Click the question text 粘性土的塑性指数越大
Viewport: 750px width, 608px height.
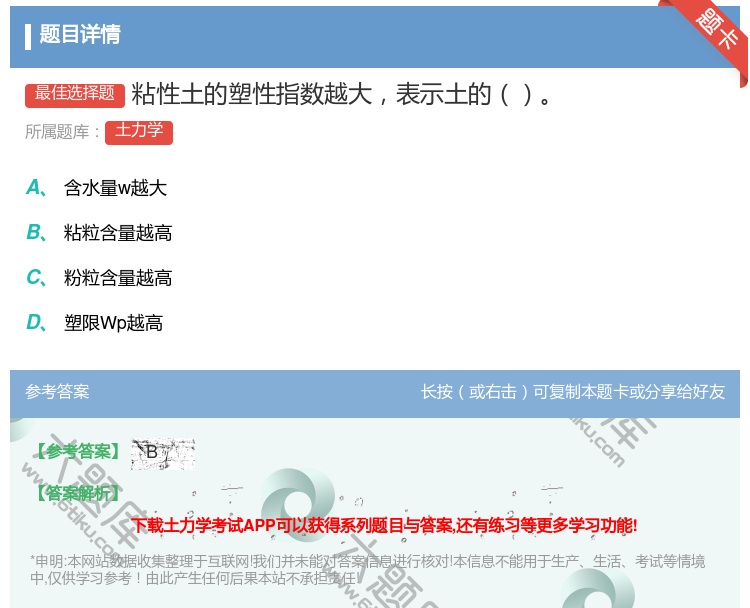[252, 94]
